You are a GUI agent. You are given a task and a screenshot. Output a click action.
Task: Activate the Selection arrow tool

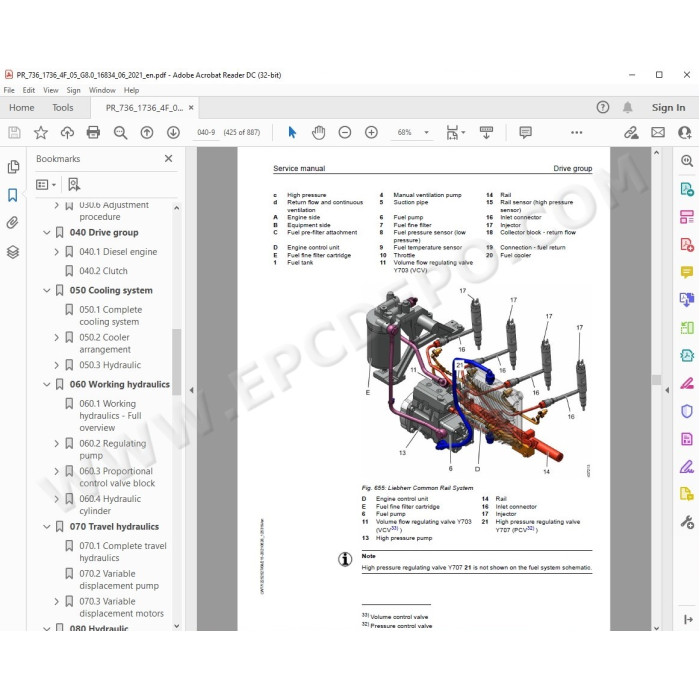pos(292,133)
